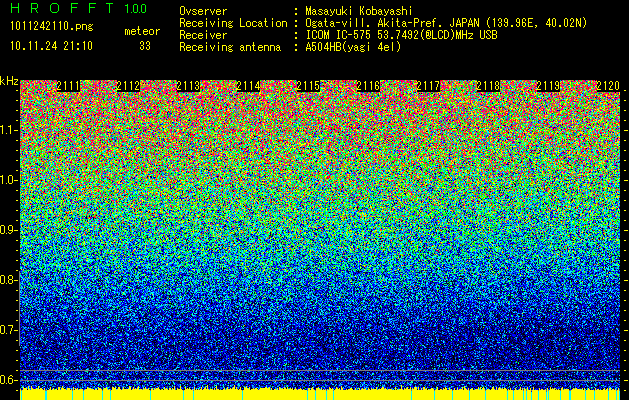This screenshot has width=629, height=400.
Task: Click the Ovserver label
Action: [x=203, y=11]
